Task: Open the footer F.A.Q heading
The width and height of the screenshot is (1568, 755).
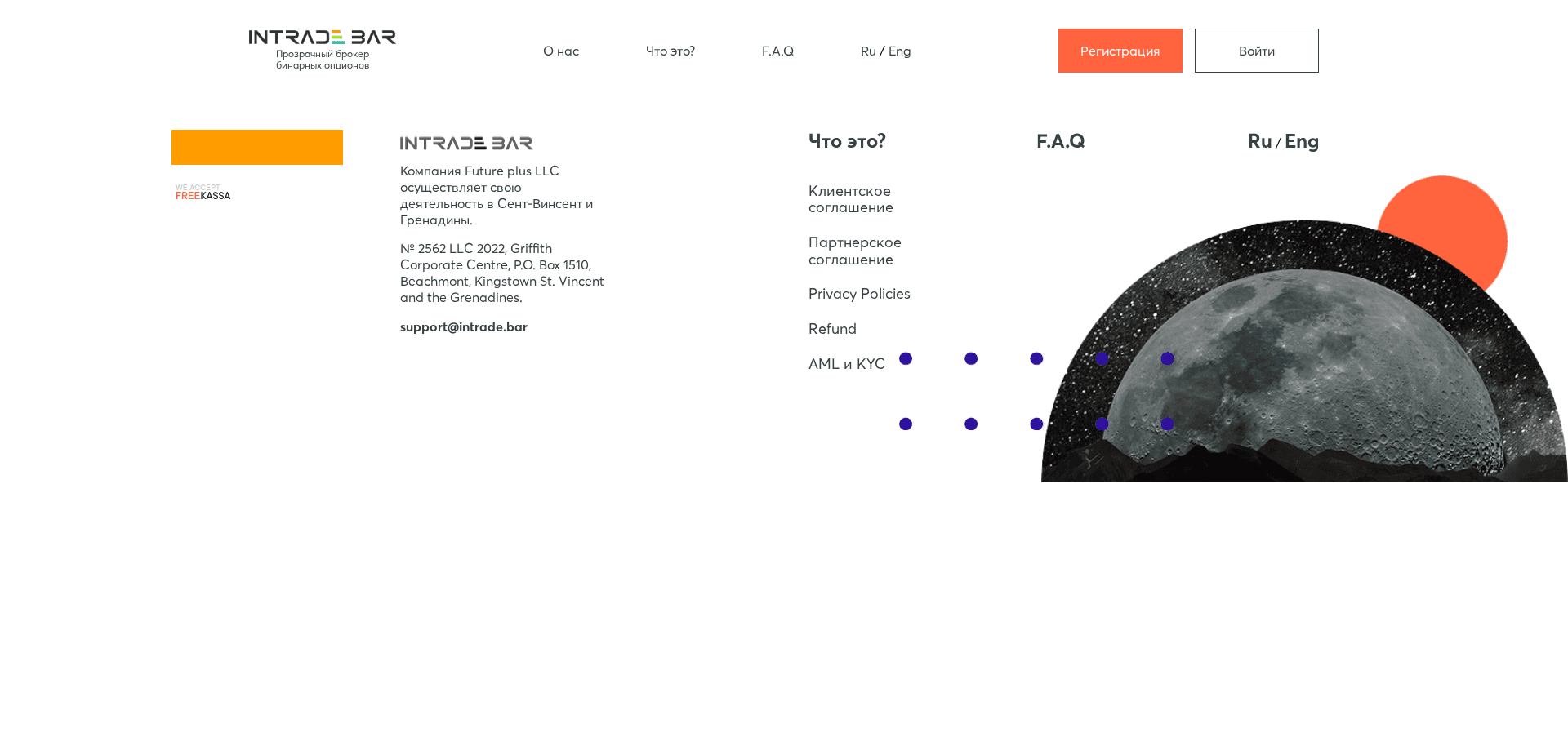Action: tap(1059, 140)
